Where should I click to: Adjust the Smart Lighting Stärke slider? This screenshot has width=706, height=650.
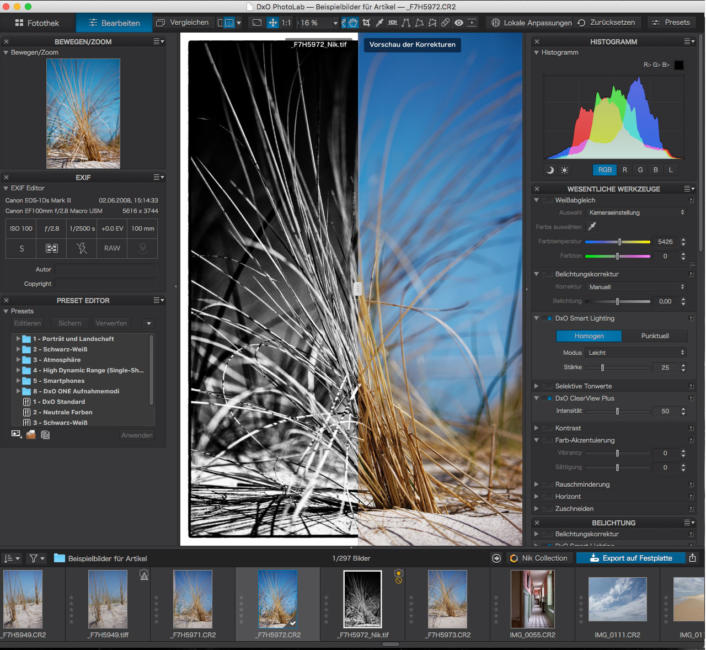[x=617, y=367]
